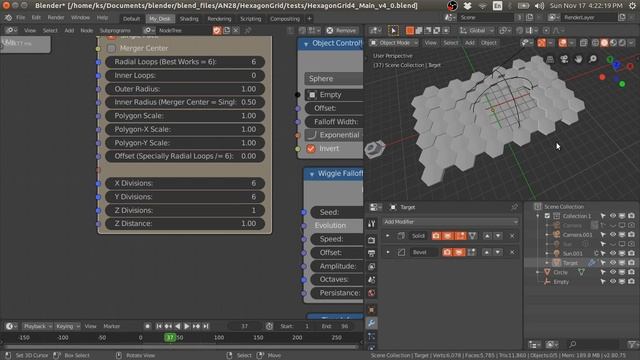Expand the Bevel modifier panel
This screenshot has width=640, height=360.
[x=387, y=252]
